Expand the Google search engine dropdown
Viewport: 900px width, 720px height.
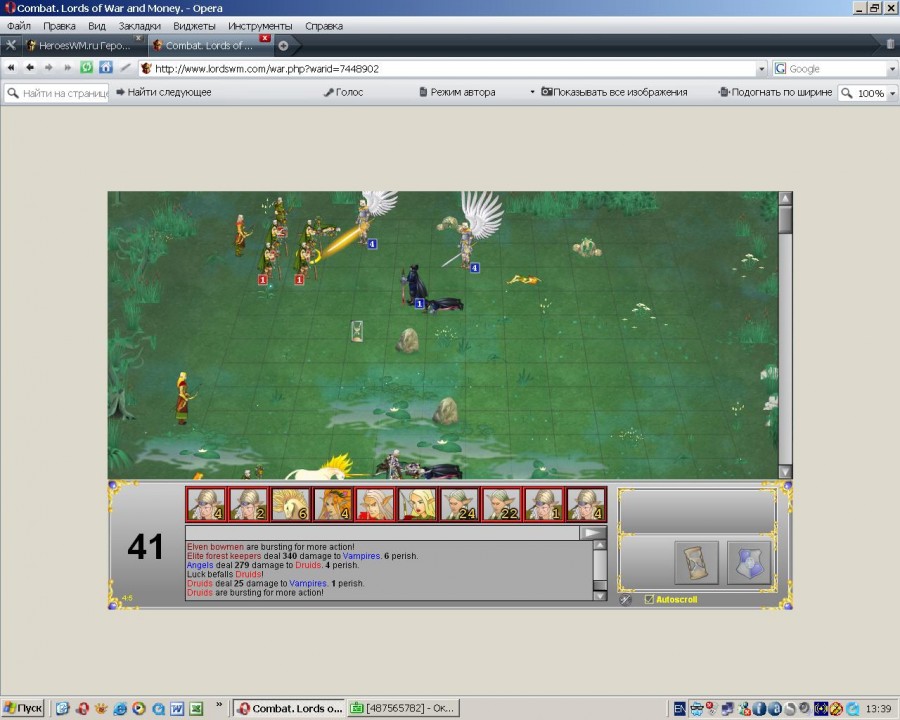(x=892, y=69)
